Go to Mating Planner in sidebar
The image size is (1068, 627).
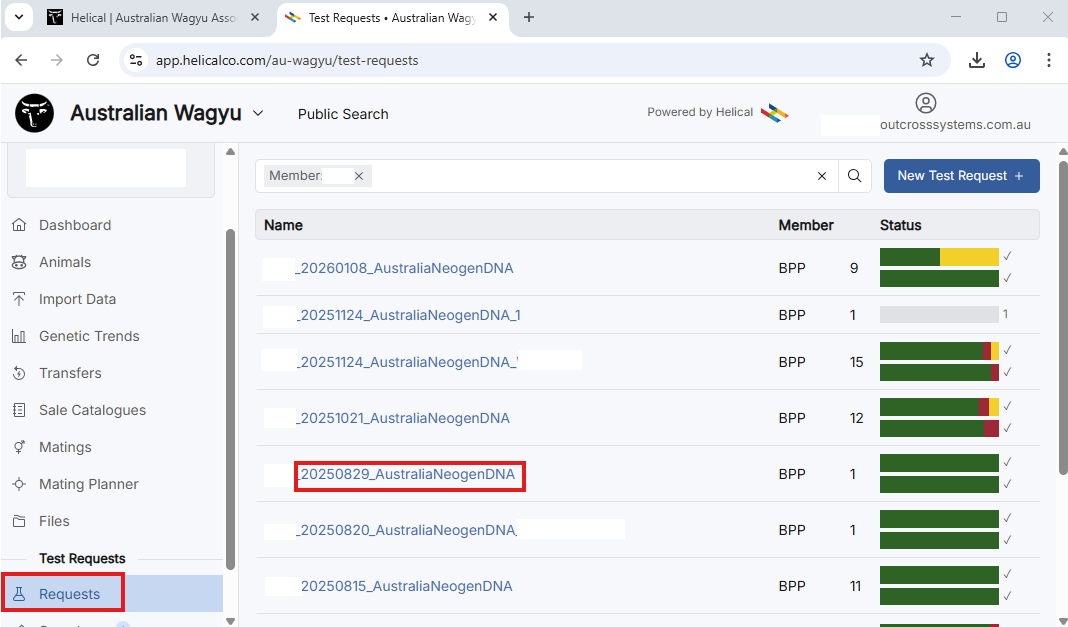(x=88, y=484)
